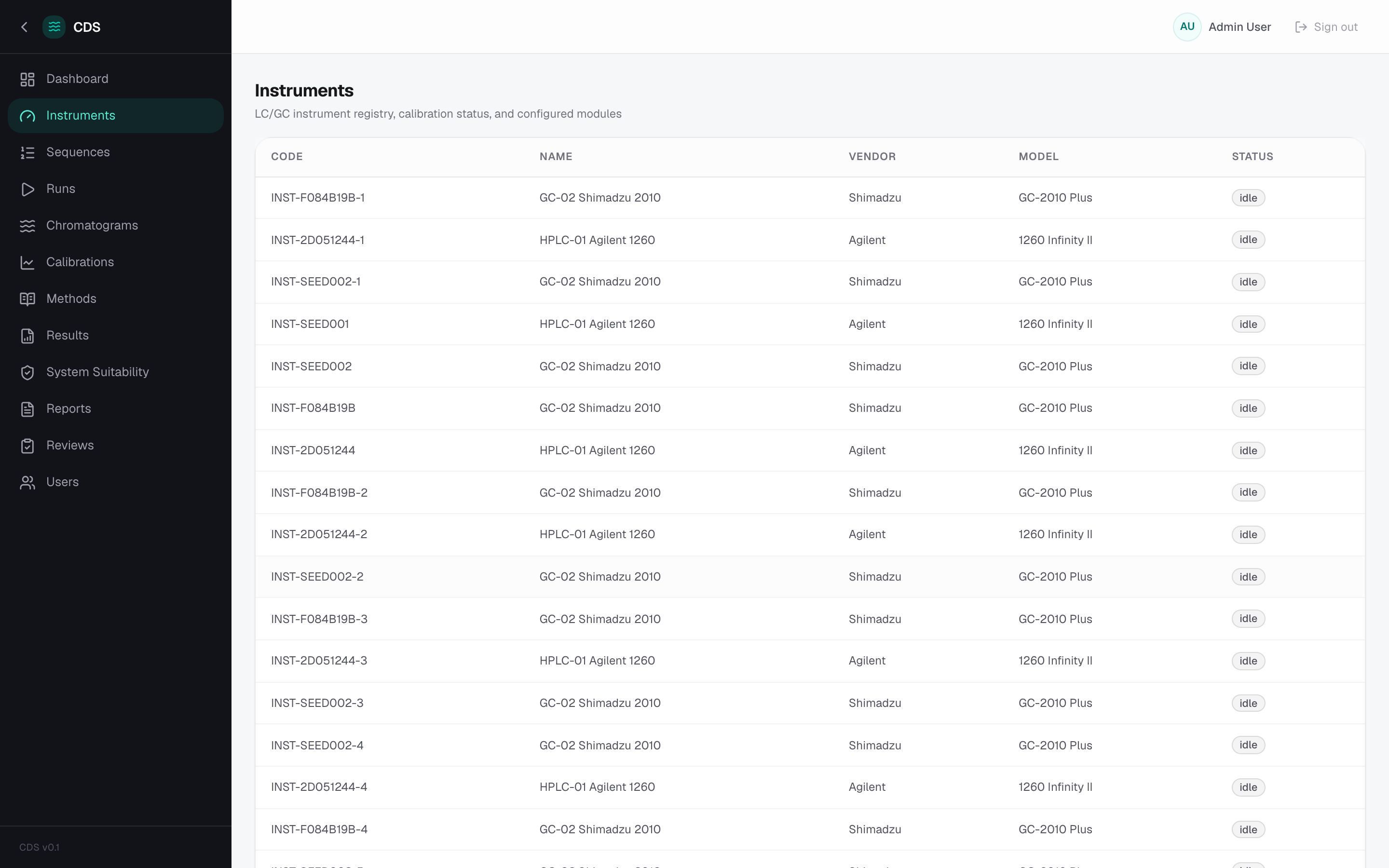Click the AU user avatar
1389x868 pixels.
tap(1187, 27)
